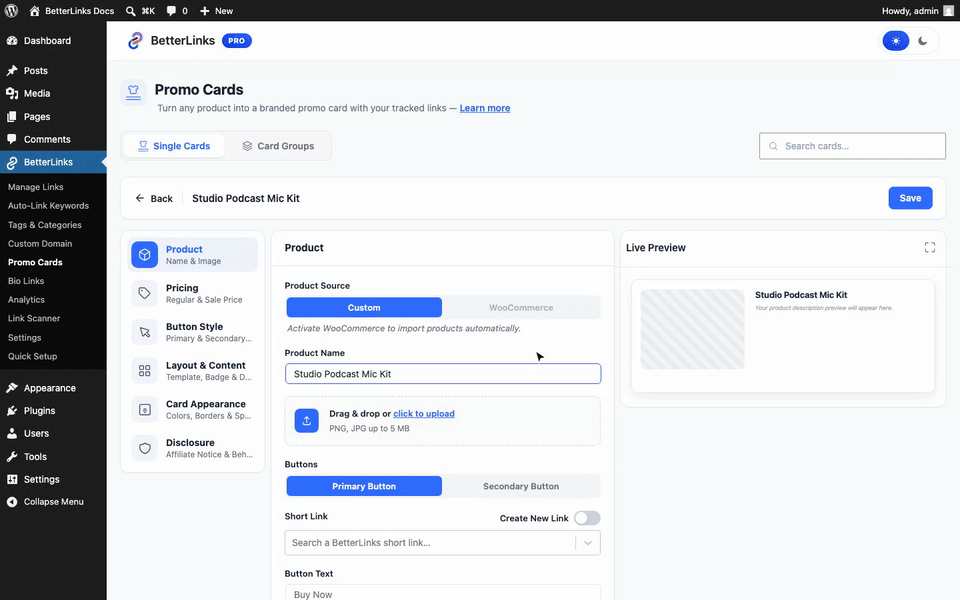960x600 pixels.
Task: Click the Collapse Menu arrow icon
Action: click(x=12, y=501)
